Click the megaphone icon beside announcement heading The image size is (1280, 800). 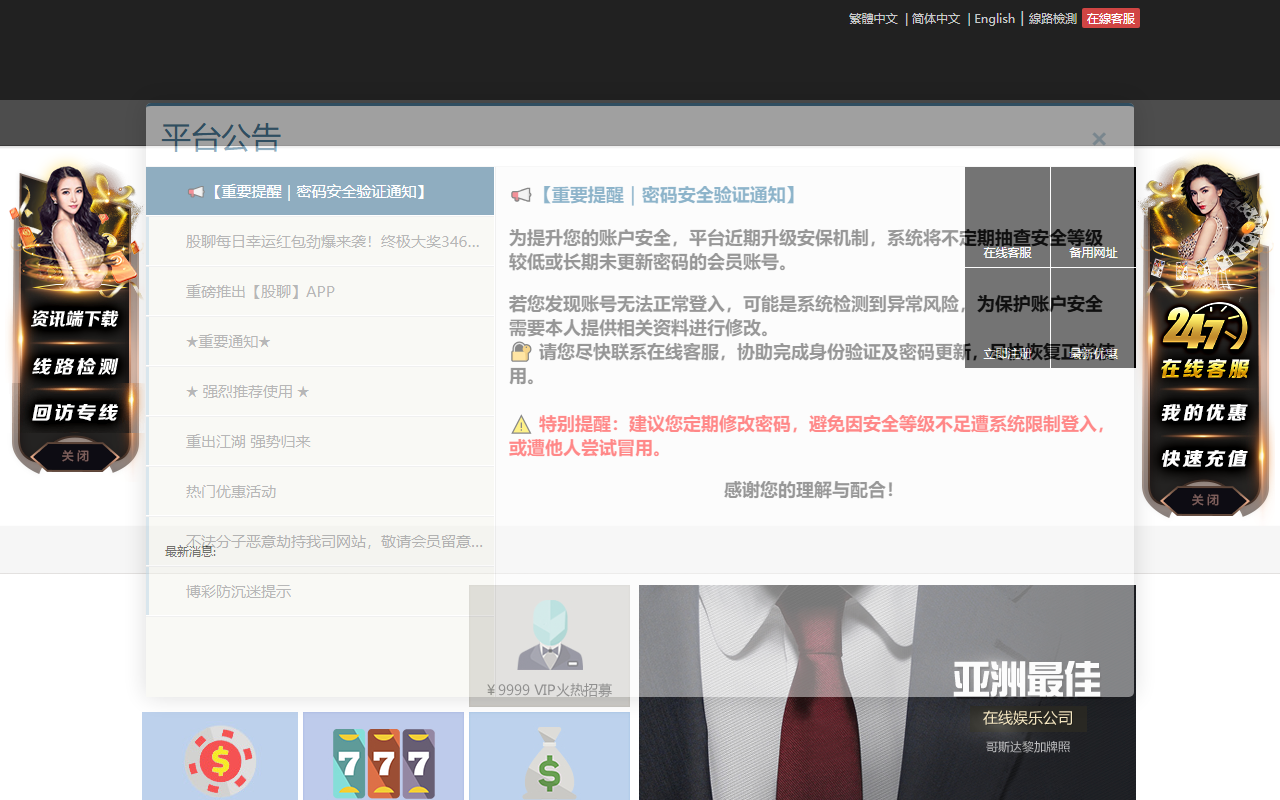pos(521,195)
